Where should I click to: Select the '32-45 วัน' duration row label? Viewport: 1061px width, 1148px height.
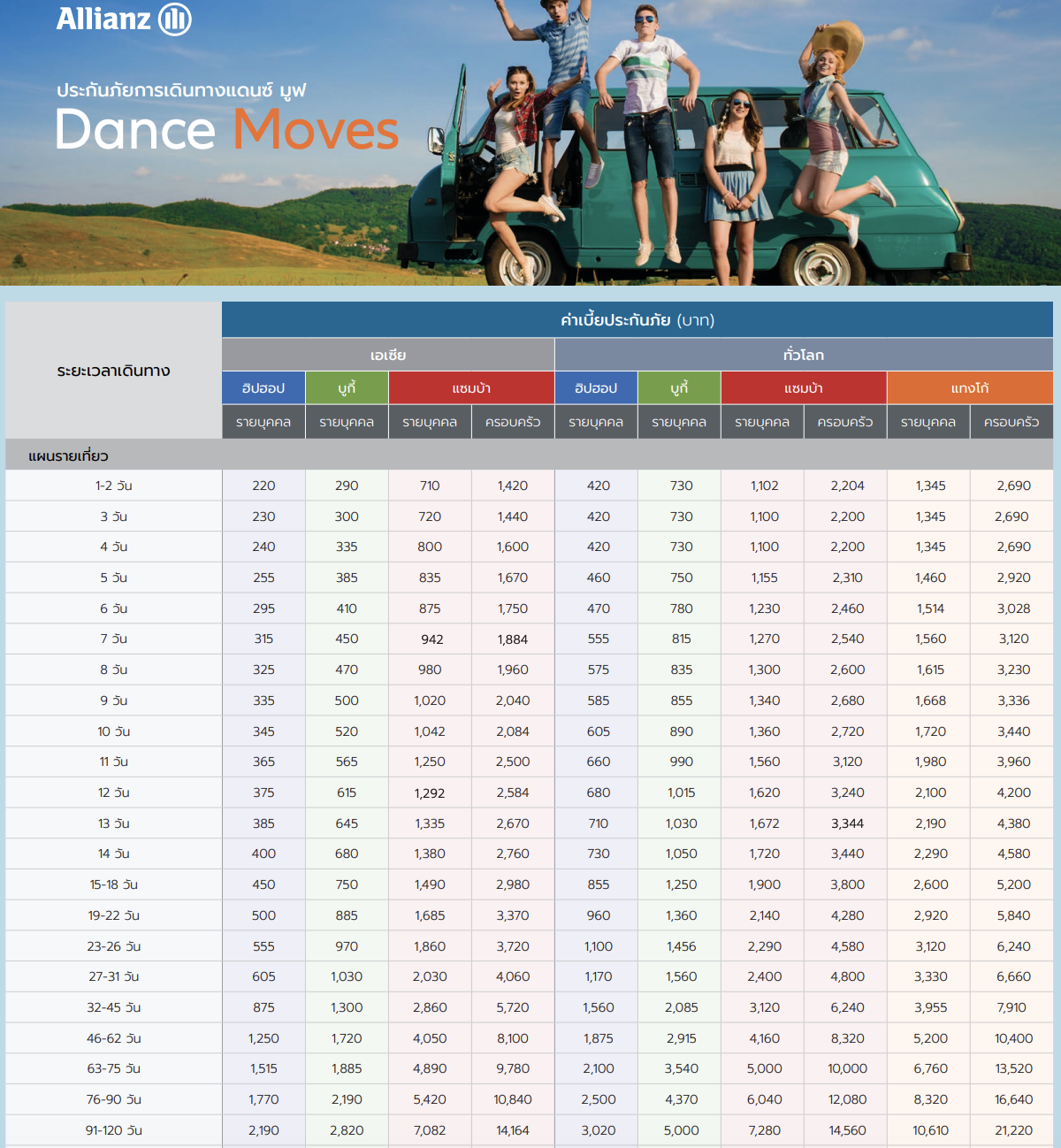(x=114, y=1007)
